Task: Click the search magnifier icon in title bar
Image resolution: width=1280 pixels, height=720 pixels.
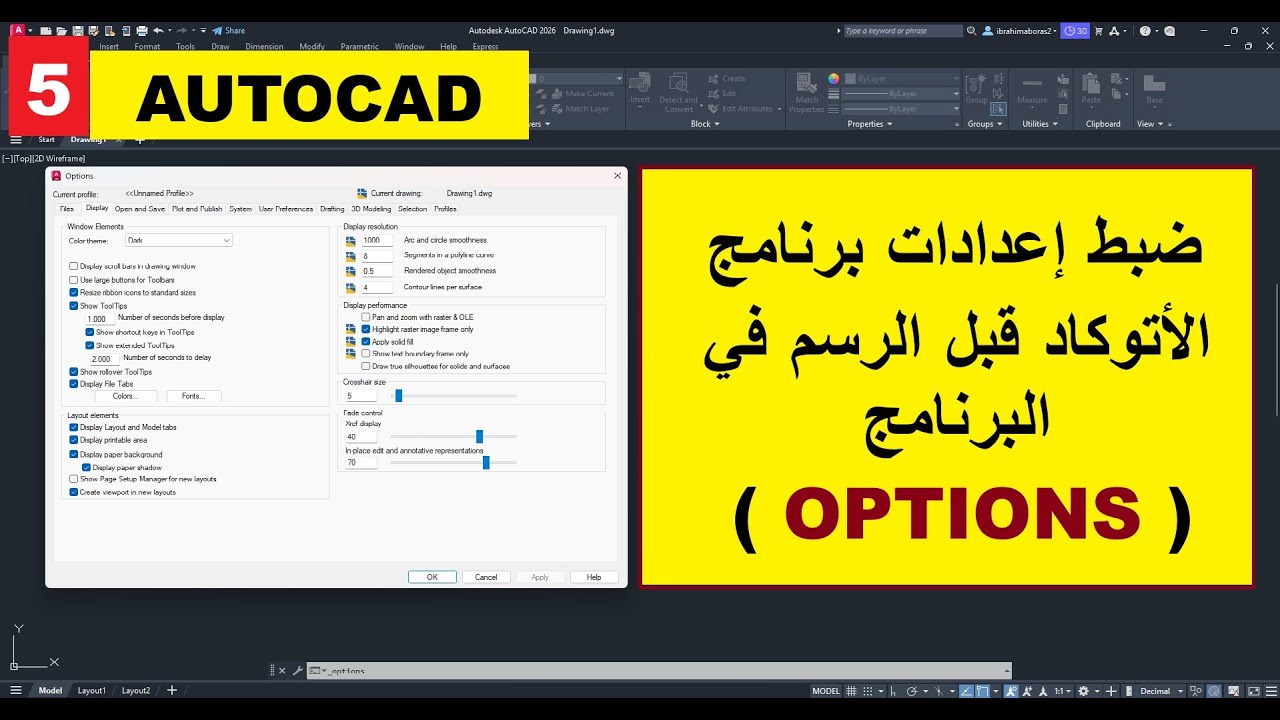Action: pyautogui.click(x=971, y=31)
